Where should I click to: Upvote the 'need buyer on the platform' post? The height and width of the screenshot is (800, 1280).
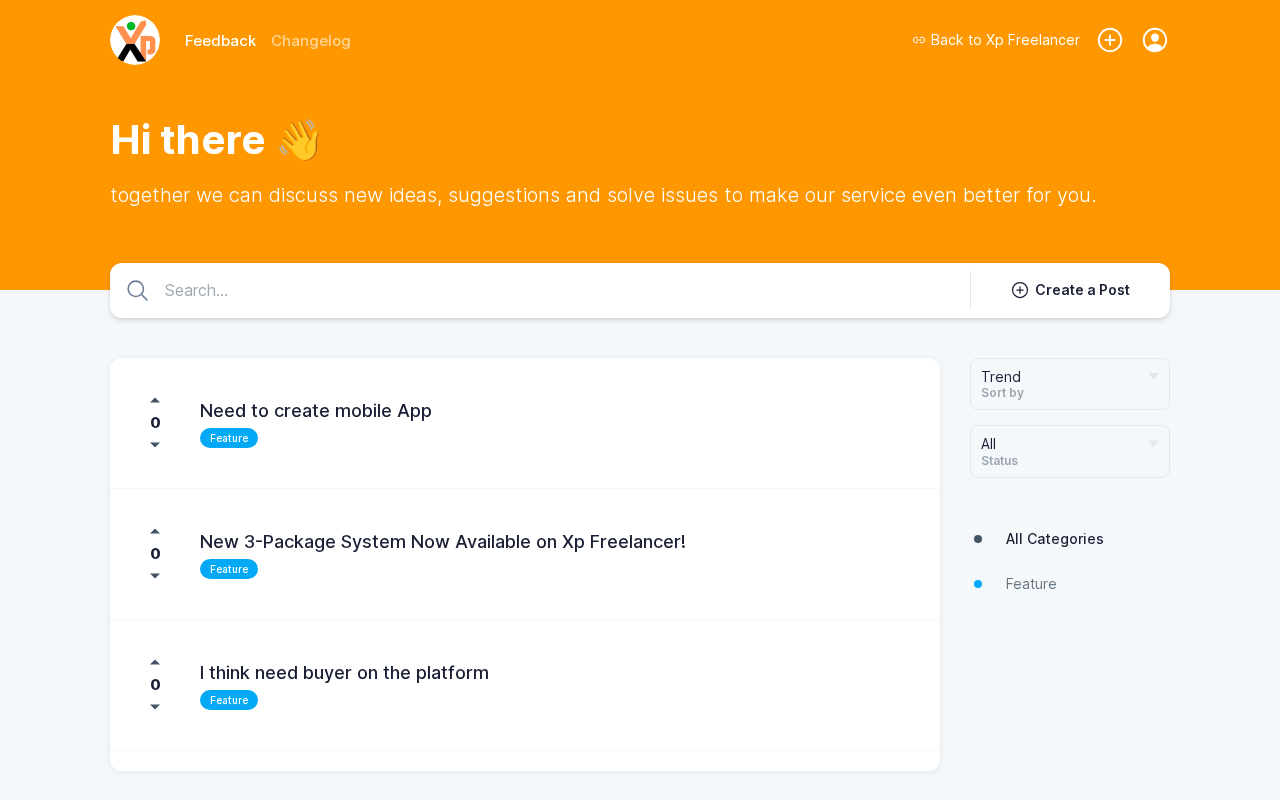[155, 662]
